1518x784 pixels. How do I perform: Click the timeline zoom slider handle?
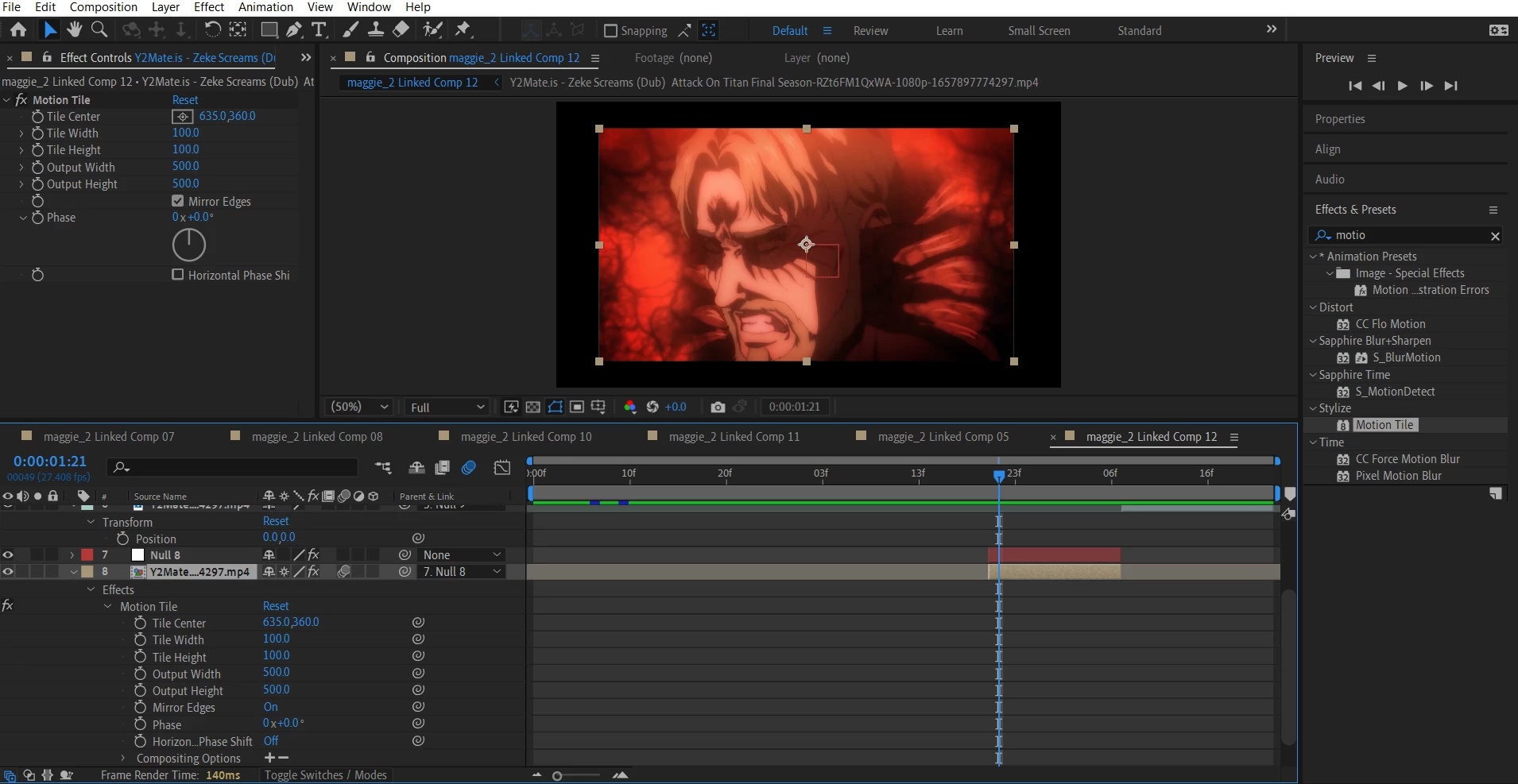point(557,776)
